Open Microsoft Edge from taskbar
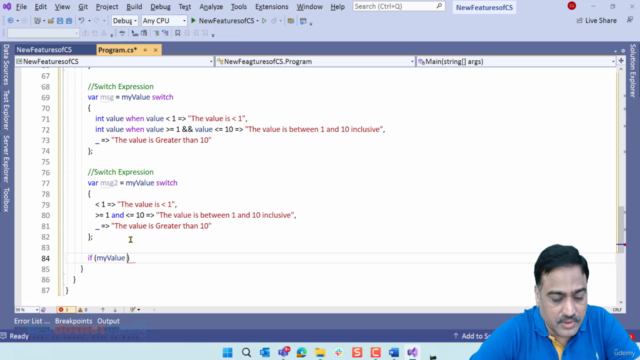 (302, 352)
